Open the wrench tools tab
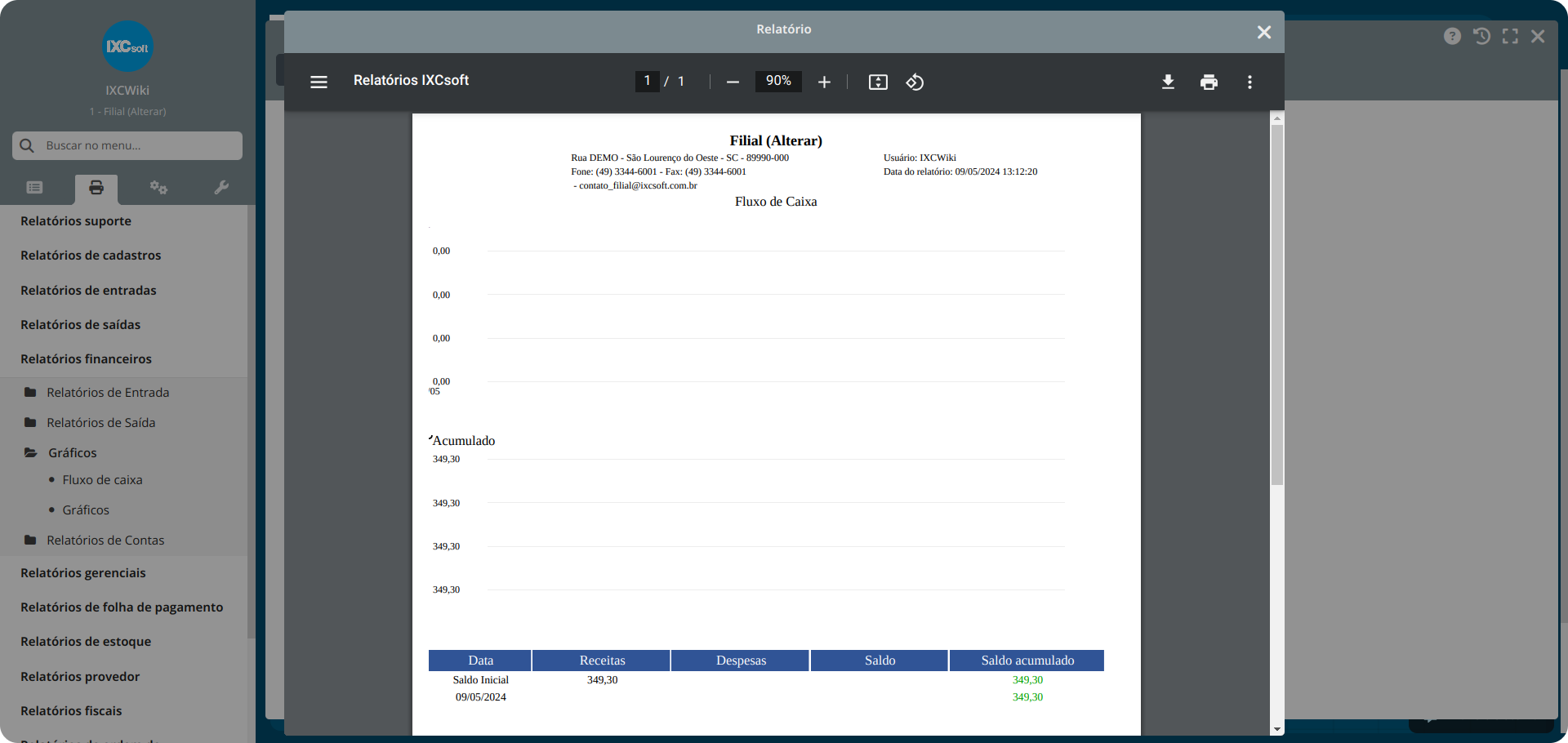The width and height of the screenshot is (1568, 743). tap(220, 188)
